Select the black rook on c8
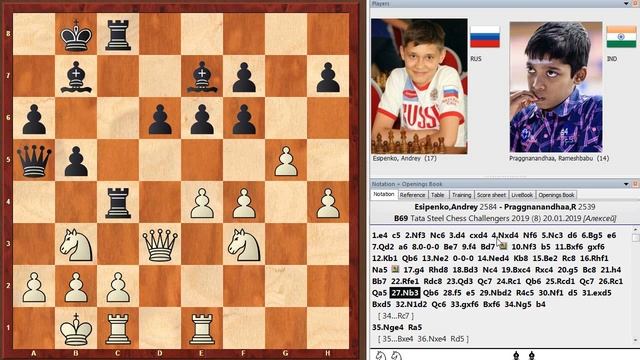This screenshot has width=640, height=360. coord(118,35)
